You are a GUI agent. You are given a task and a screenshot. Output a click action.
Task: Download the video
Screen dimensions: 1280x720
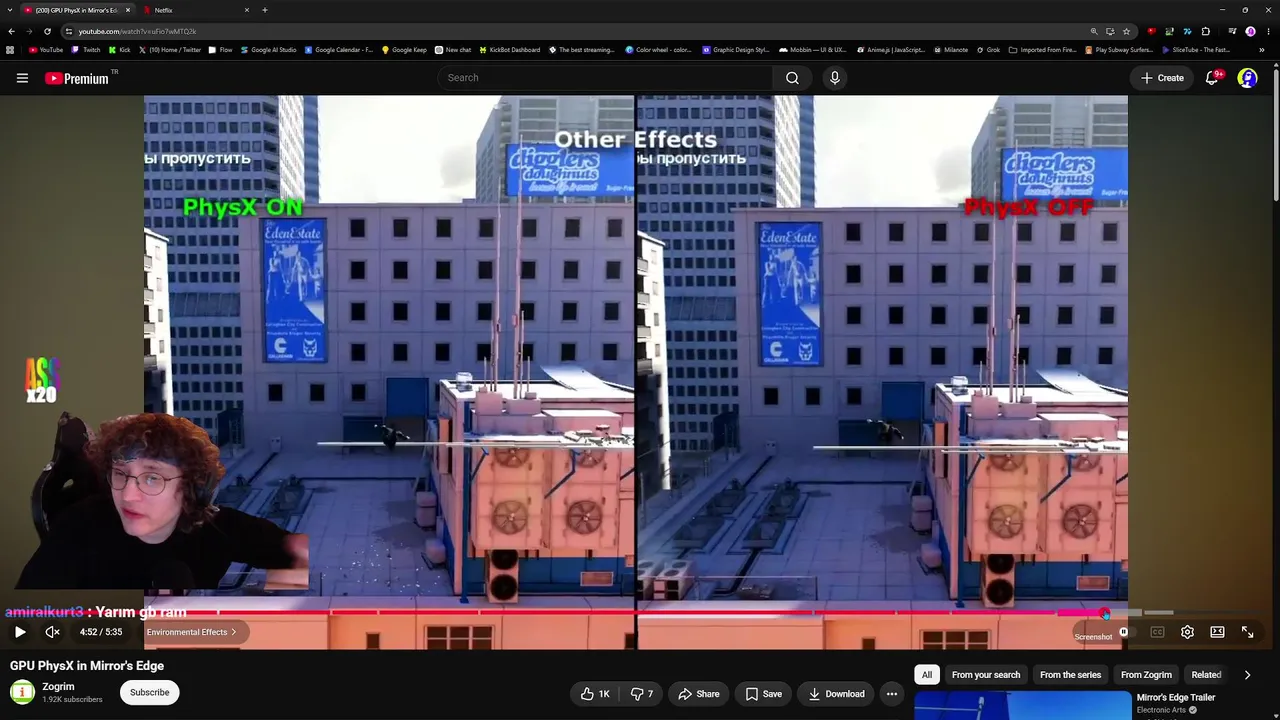(837, 694)
